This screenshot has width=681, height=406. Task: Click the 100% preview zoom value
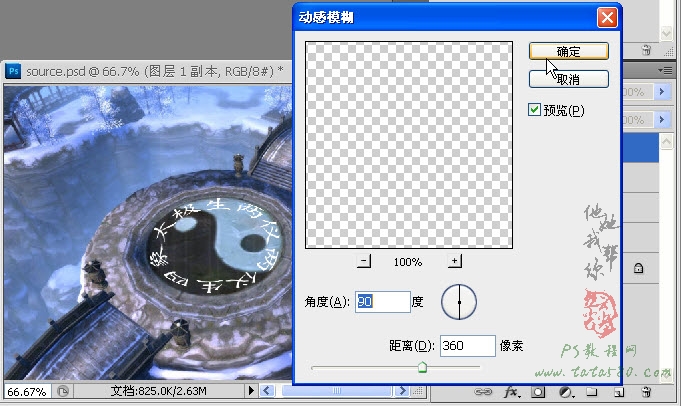pyautogui.click(x=408, y=262)
